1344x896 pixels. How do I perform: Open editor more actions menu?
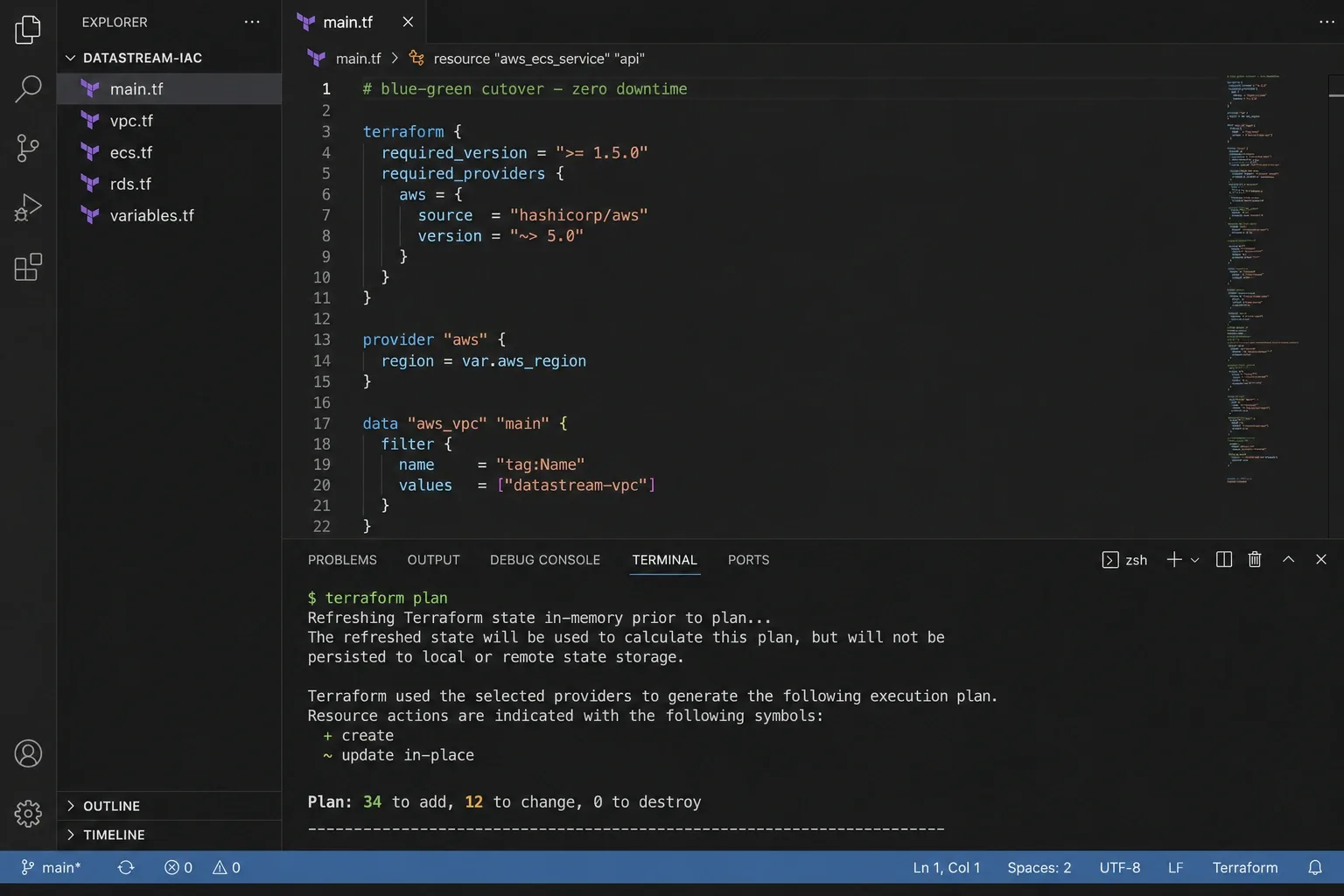1326,22
